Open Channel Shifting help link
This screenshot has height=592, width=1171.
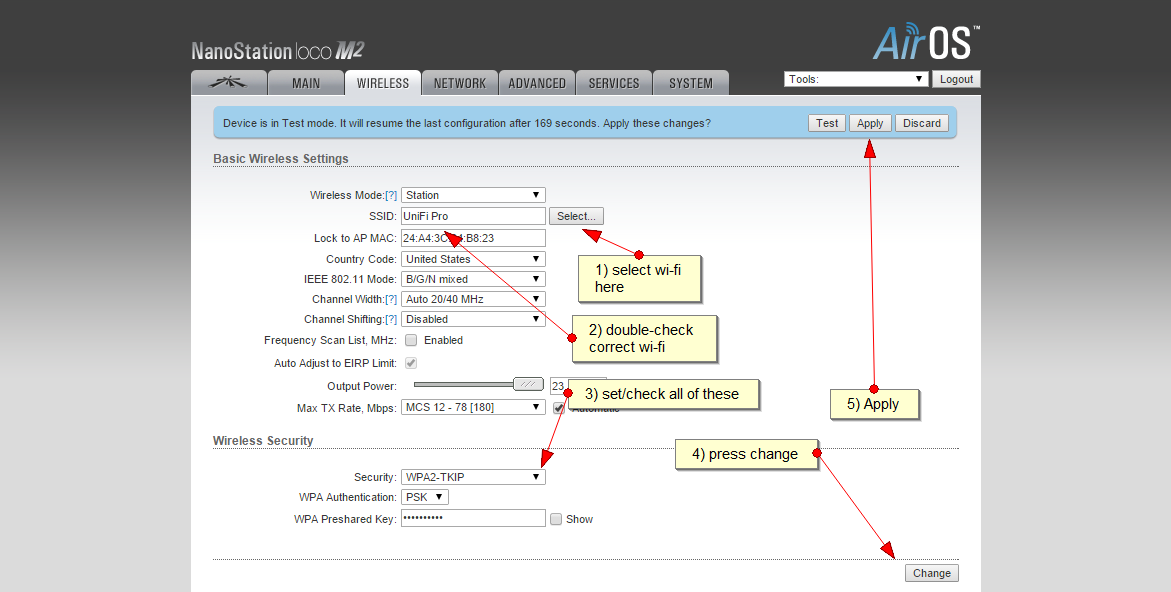coord(391,320)
